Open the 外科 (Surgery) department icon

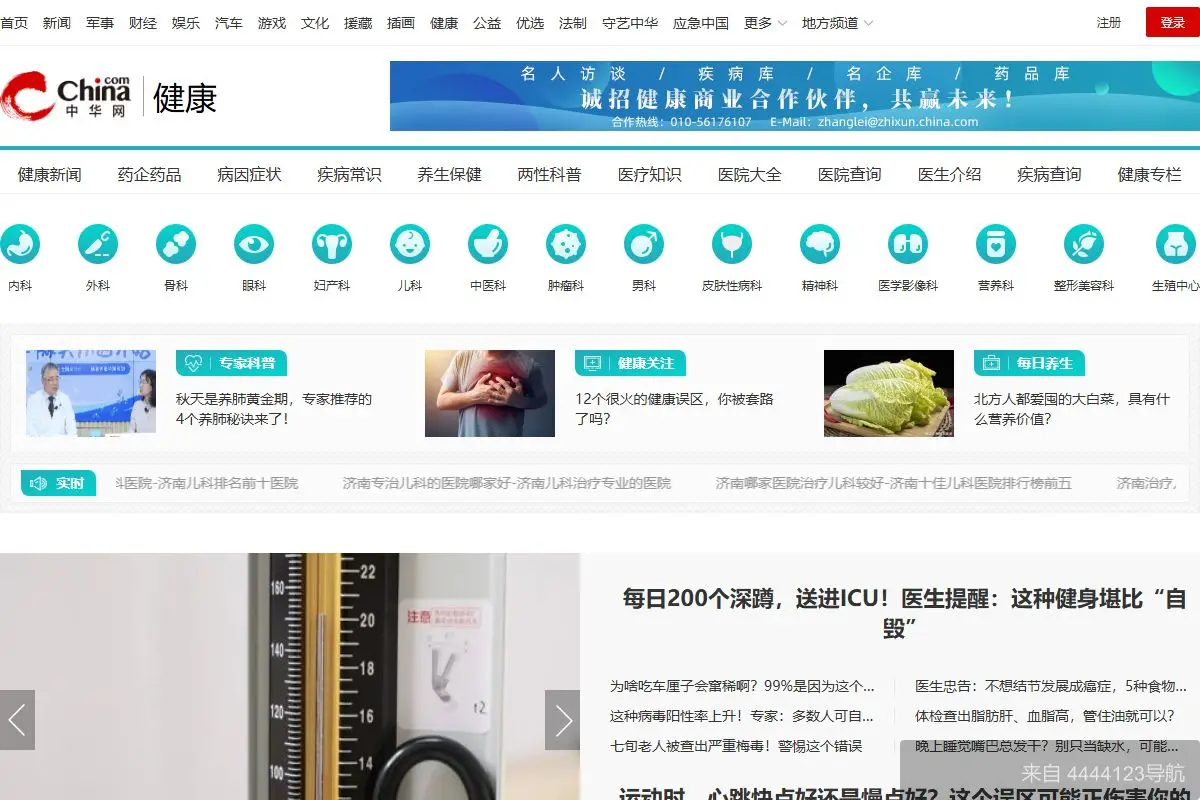pyautogui.click(x=98, y=242)
